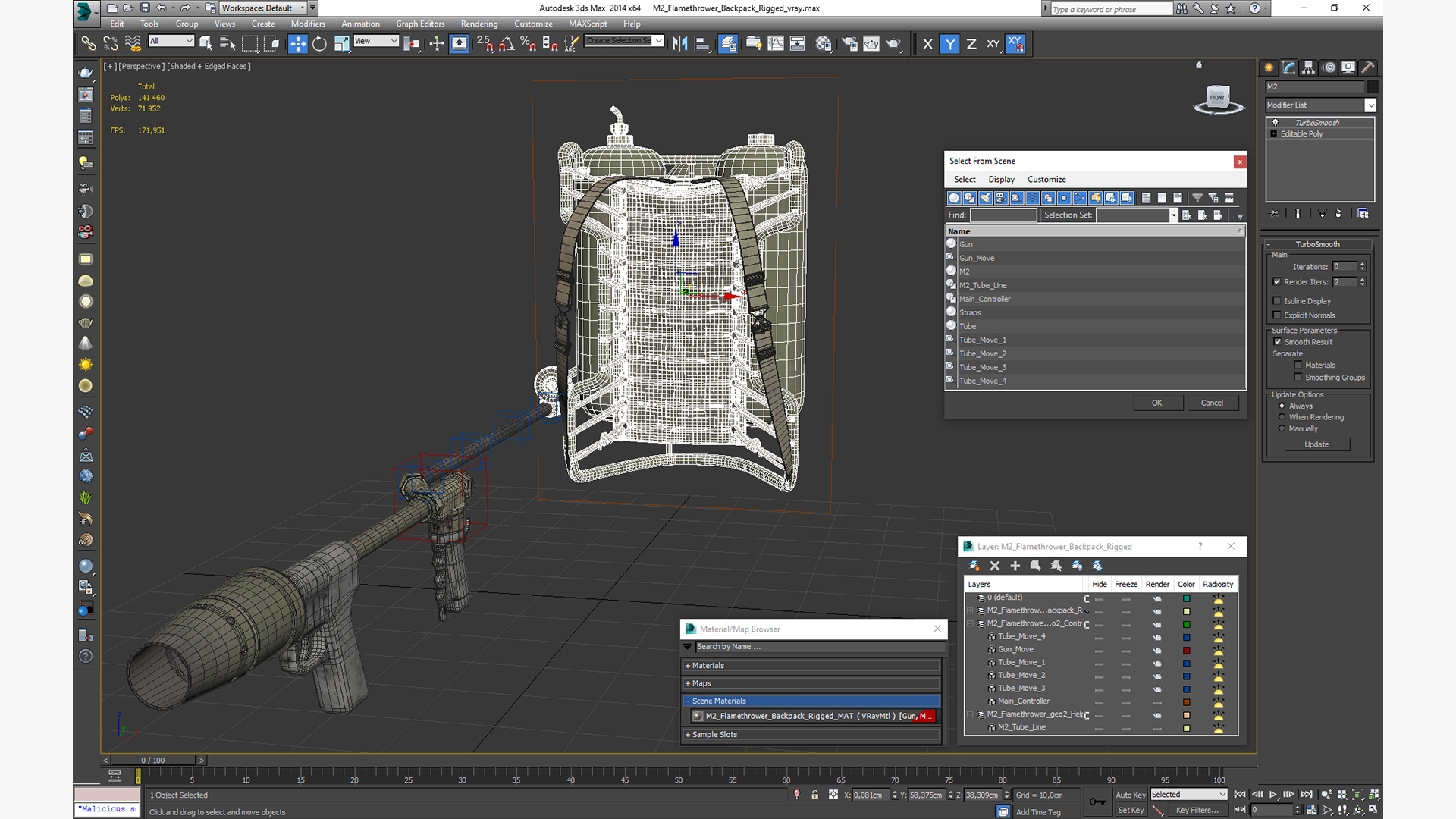Open the Material Editor teapot-sphere icon

tap(824, 44)
